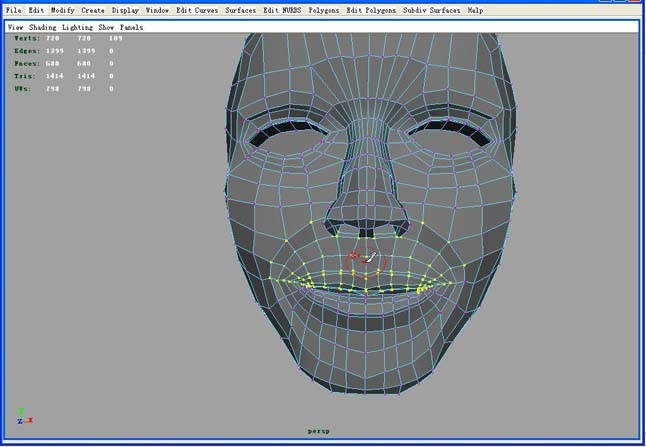This screenshot has width=646, height=447.
Task: Open the Surfaces menu
Action: [x=240, y=10]
